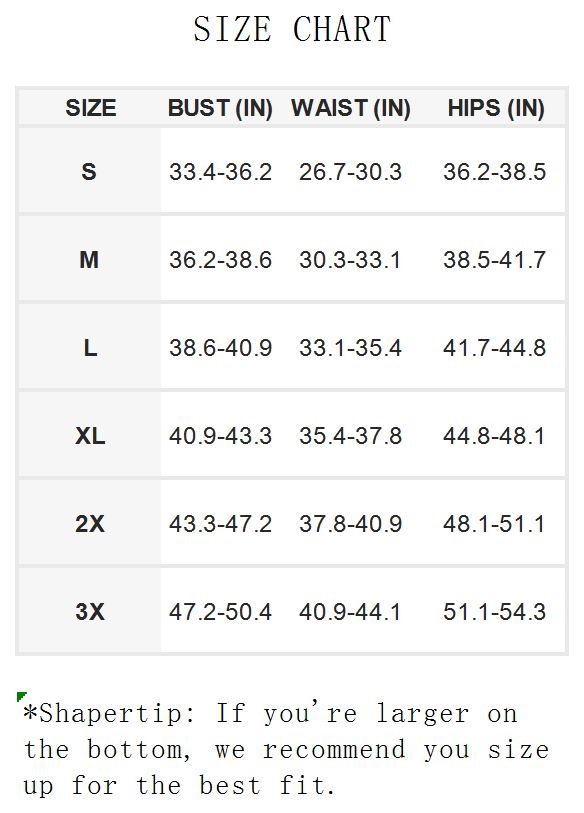Viewport: 584px width, 813px height.
Task: Select bust value 47.2-50.4
Action: 220,612
